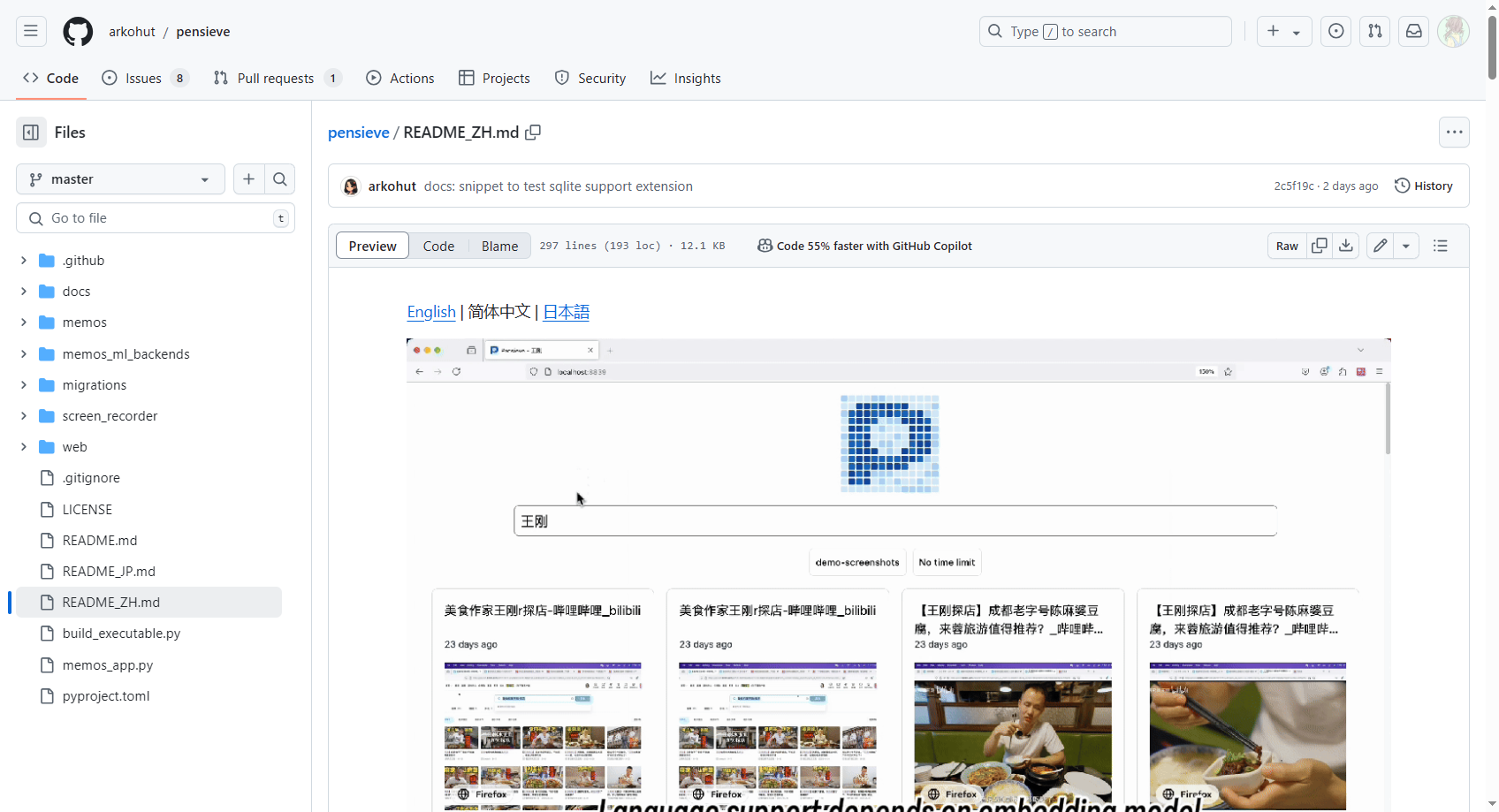Image resolution: width=1499 pixels, height=812 pixels.
Task: Open the .gitignore file
Action: click(x=91, y=478)
